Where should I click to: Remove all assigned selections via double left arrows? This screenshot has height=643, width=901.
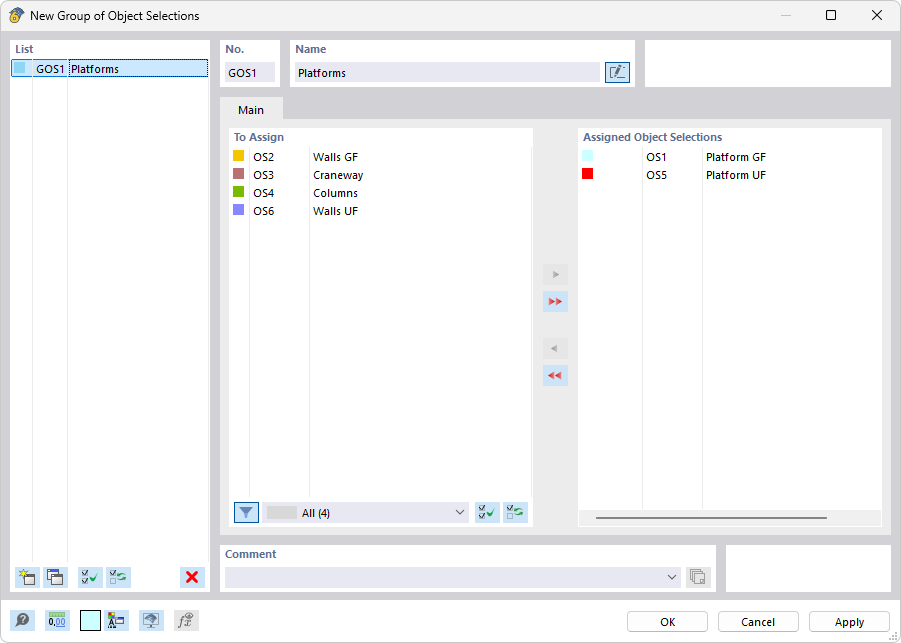(555, 375)
